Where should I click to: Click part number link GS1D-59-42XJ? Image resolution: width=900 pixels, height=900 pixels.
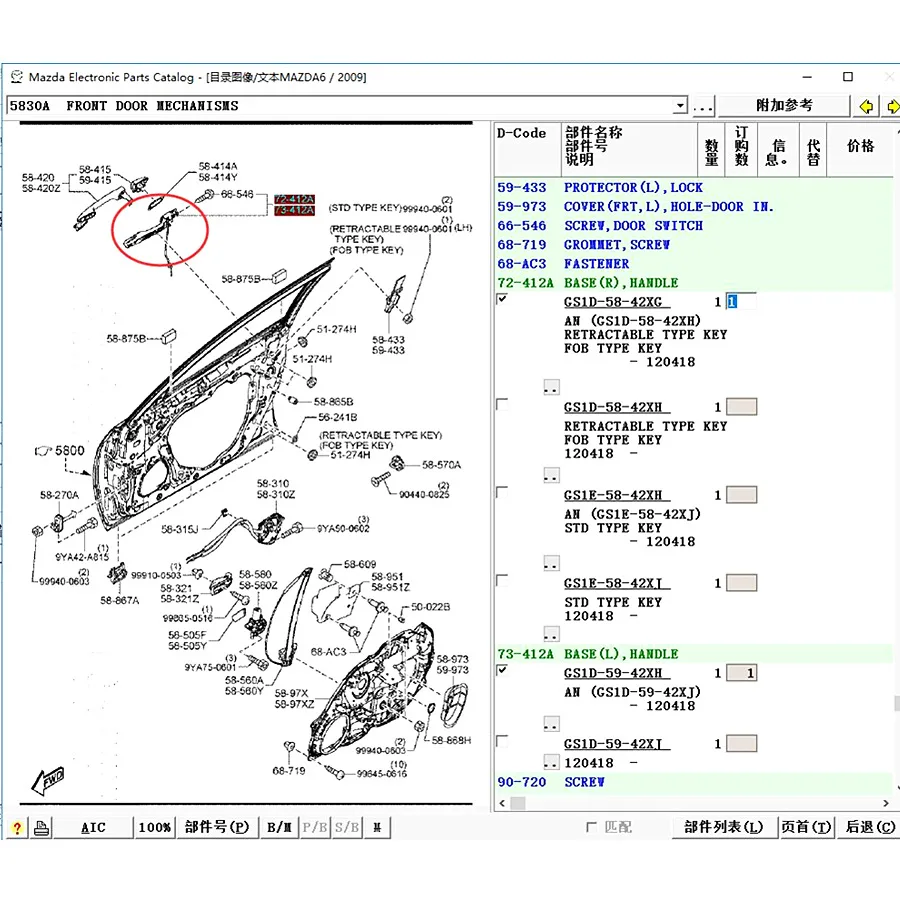coord(616,744)
